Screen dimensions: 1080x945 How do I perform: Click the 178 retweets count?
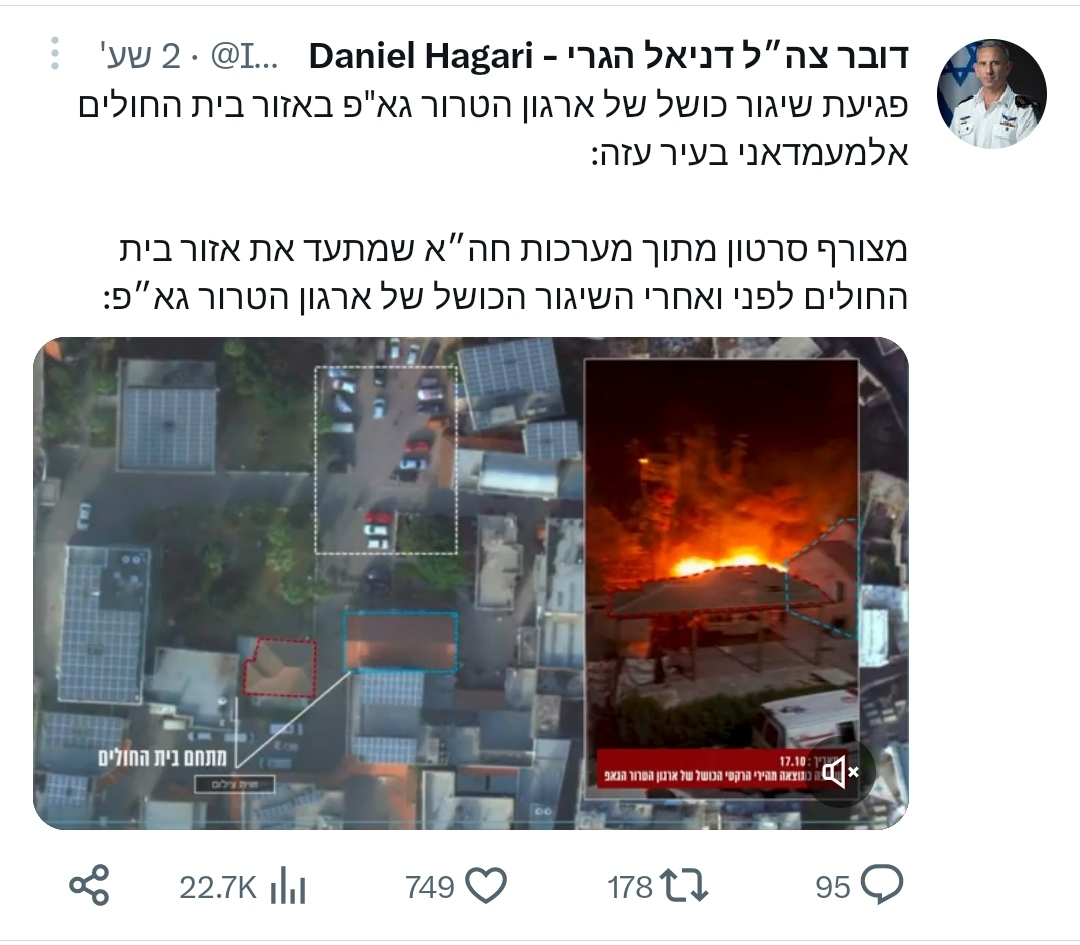[630, 887]
